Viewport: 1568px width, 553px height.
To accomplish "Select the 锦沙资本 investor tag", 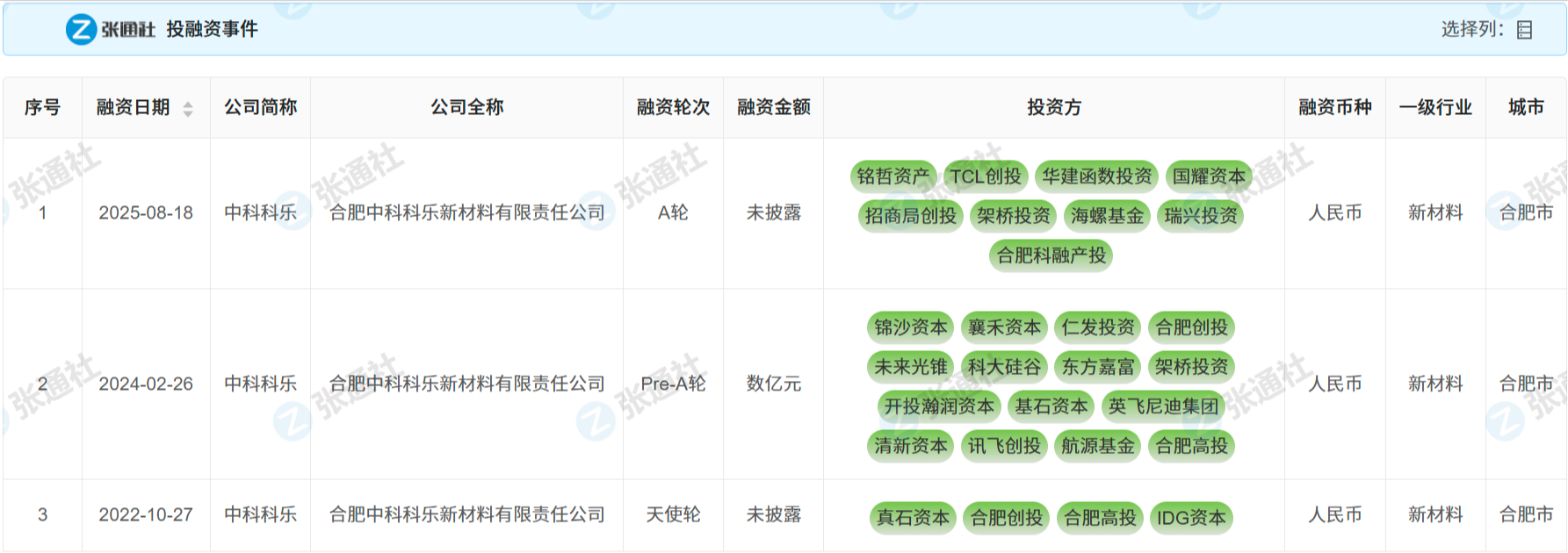I will [911, 327].
